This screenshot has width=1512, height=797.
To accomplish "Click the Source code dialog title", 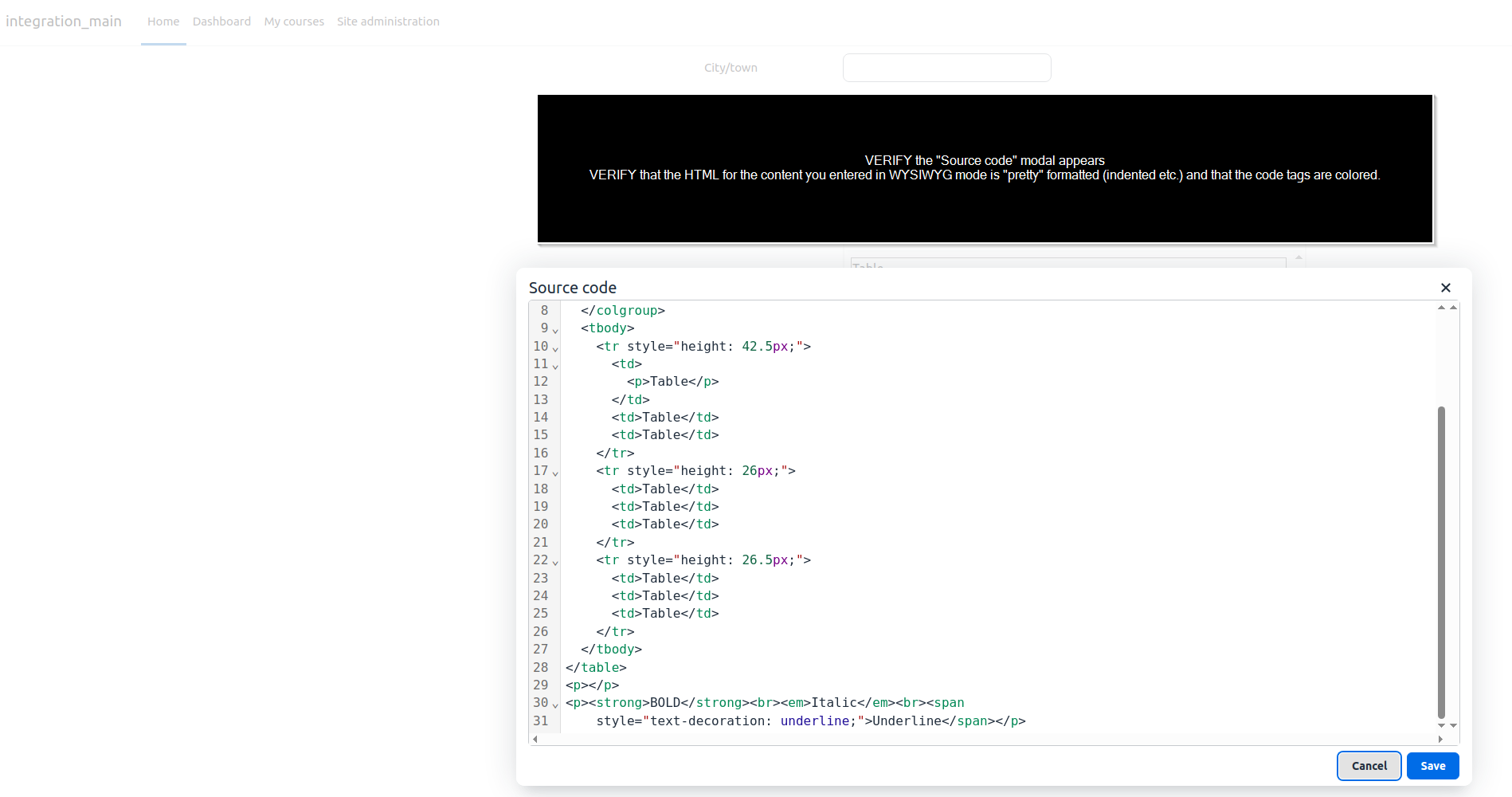I will tap(573, 288).
